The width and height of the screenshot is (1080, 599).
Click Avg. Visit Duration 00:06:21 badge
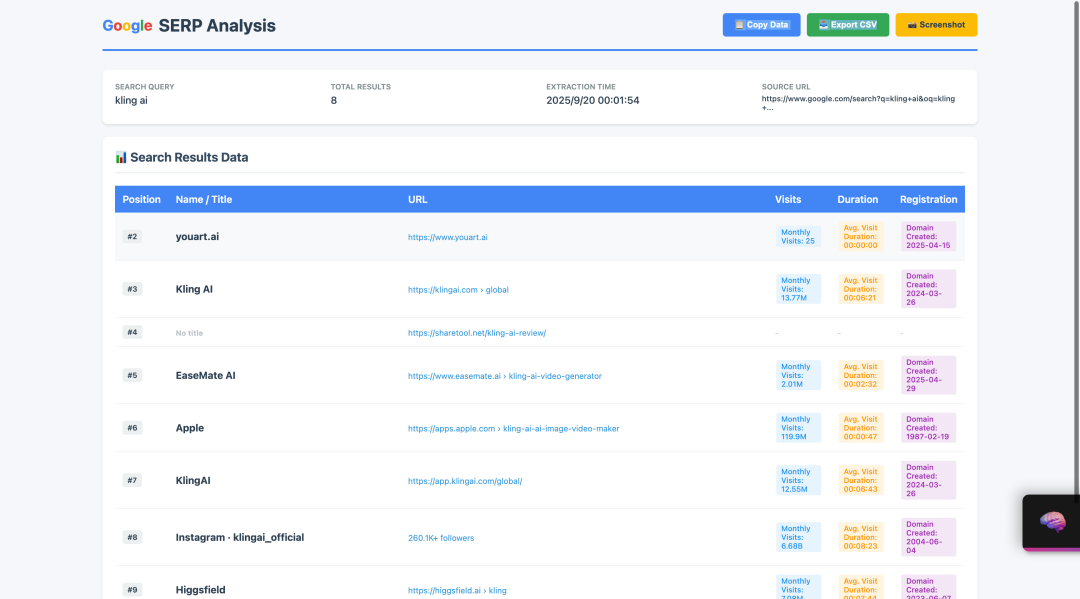[861, 289]
